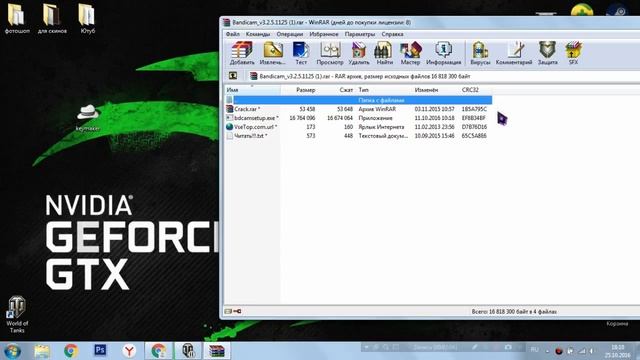Click the Извлечь (Extract) toolbar icon
Image resolution: width=640 pixels, height=360 pixels.
(x=273, y=53)
